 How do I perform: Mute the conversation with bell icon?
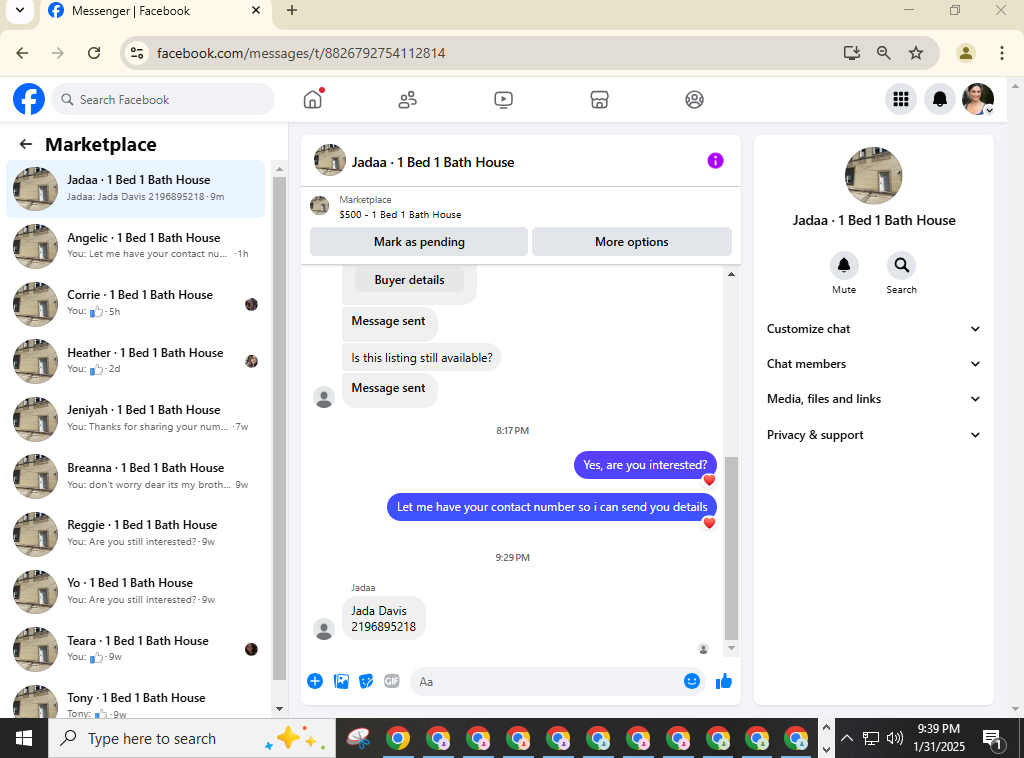(x=844, y=265)
